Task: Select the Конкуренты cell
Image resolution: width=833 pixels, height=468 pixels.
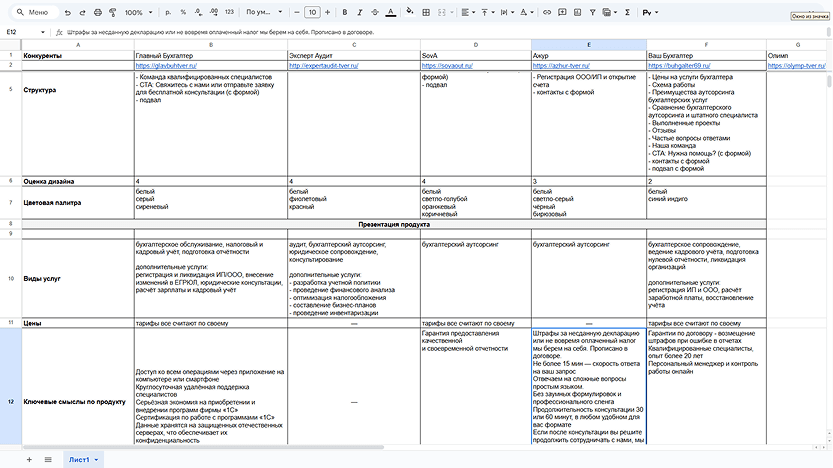Action: [x=78, y=55]
